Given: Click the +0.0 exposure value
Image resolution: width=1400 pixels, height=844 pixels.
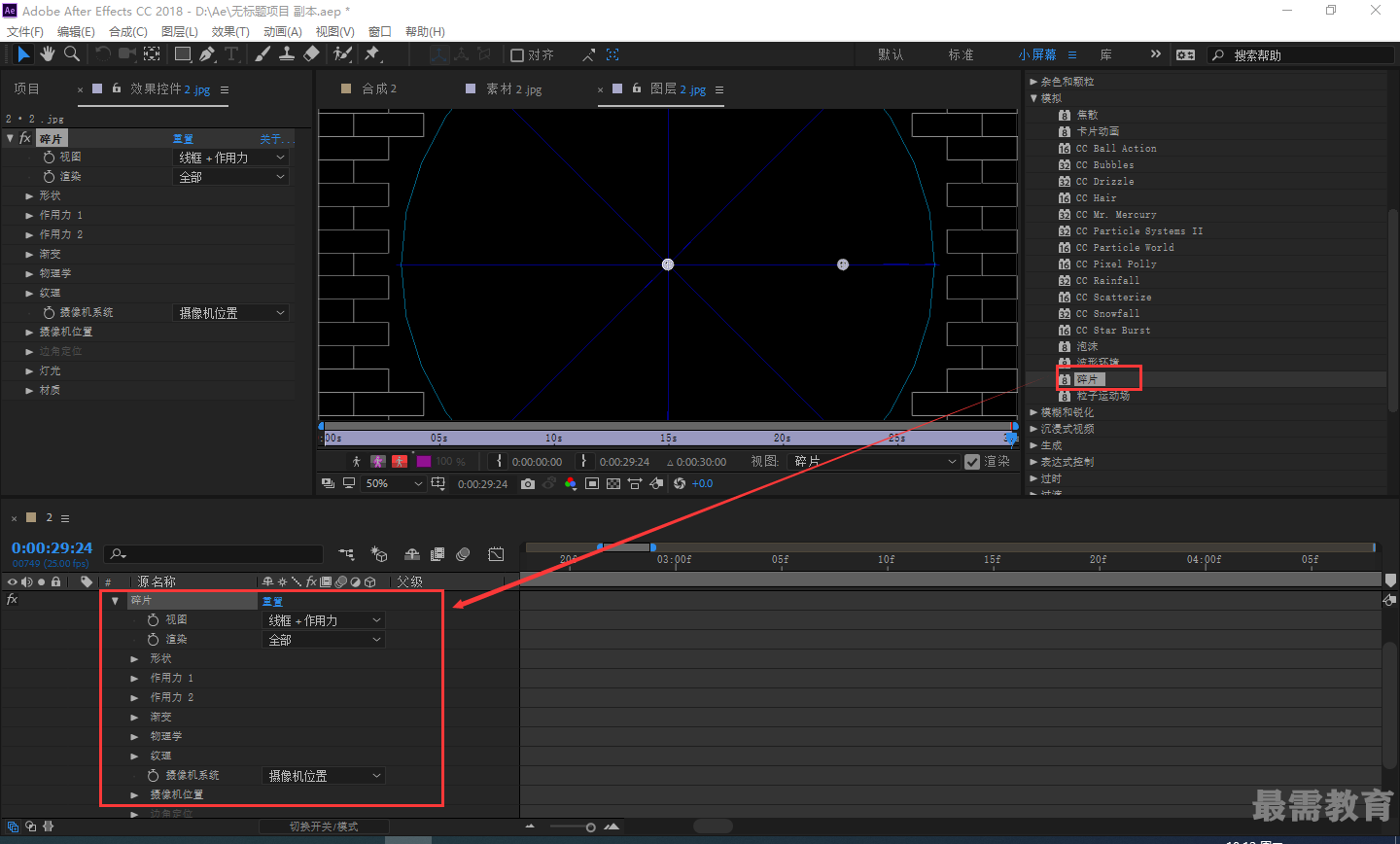Looking at the screenshot, I should (x=702, y=483).
